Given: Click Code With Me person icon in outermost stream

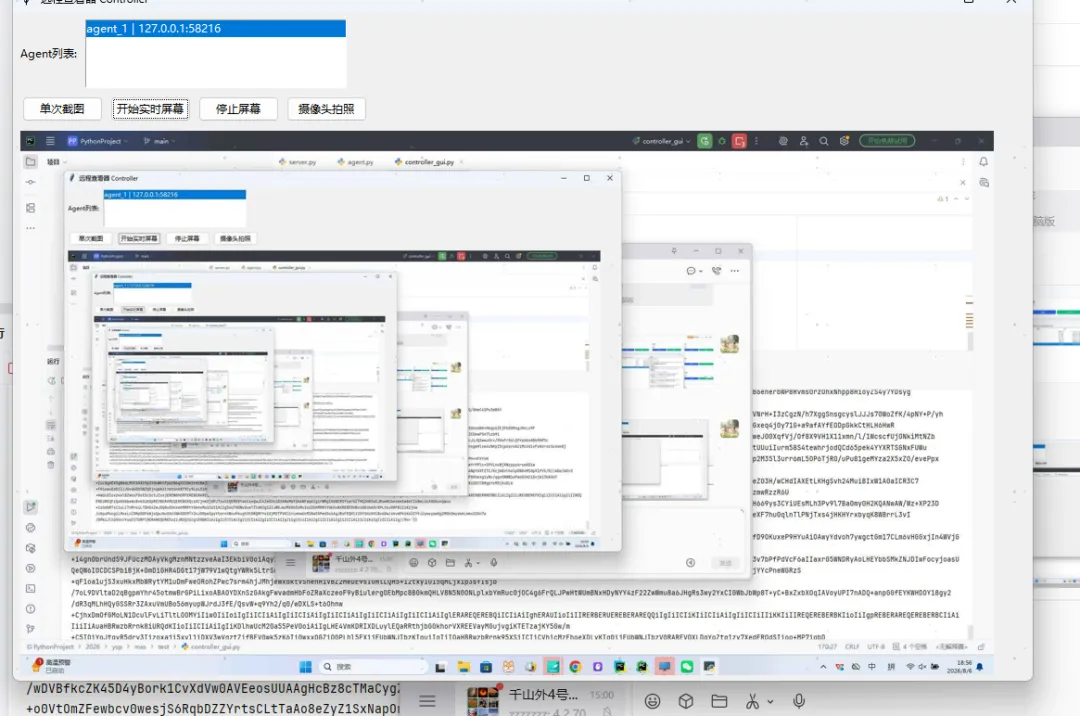Looking at the screenshot, I should 804,141.
